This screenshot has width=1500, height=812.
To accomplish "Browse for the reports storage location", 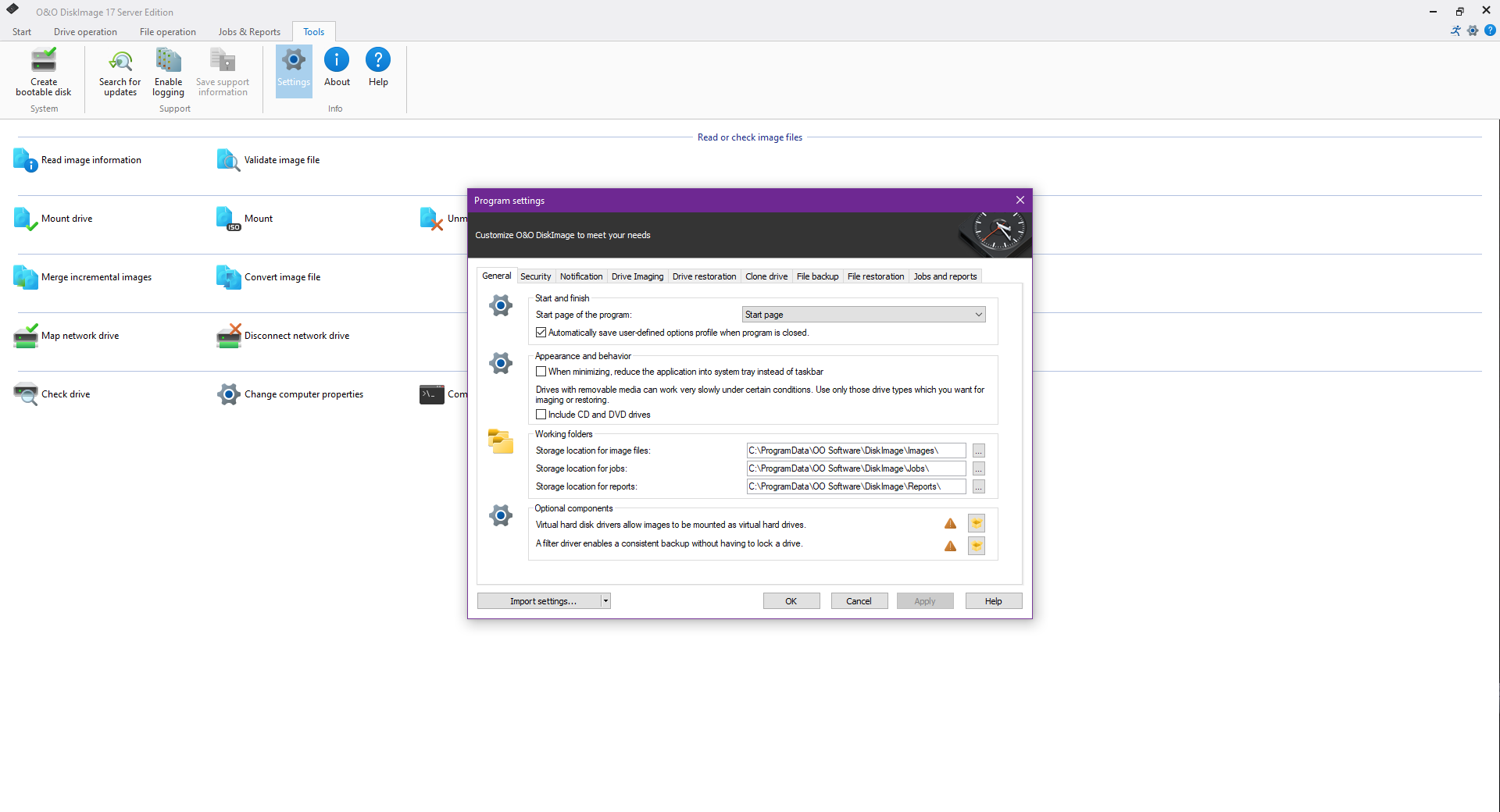I will (x=978, y=486).
